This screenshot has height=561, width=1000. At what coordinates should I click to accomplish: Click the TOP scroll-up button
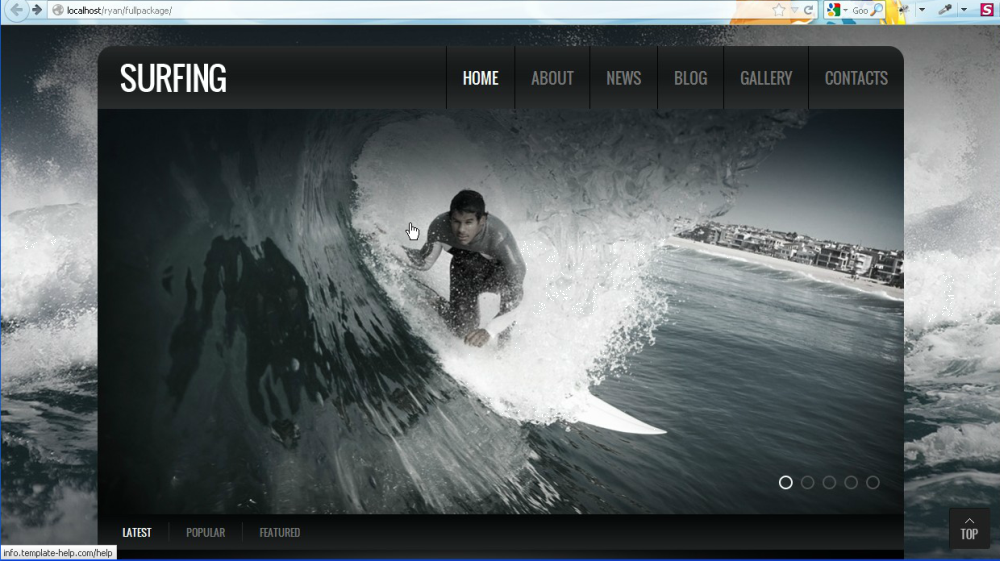pyautogui.click(x=969, y=529)
